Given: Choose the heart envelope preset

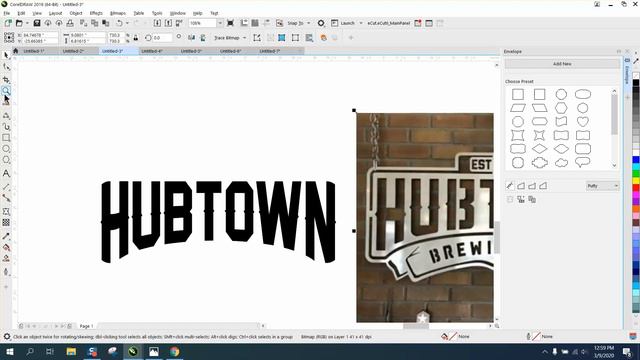Looking at the screenshot, I should tap(583, 122).
